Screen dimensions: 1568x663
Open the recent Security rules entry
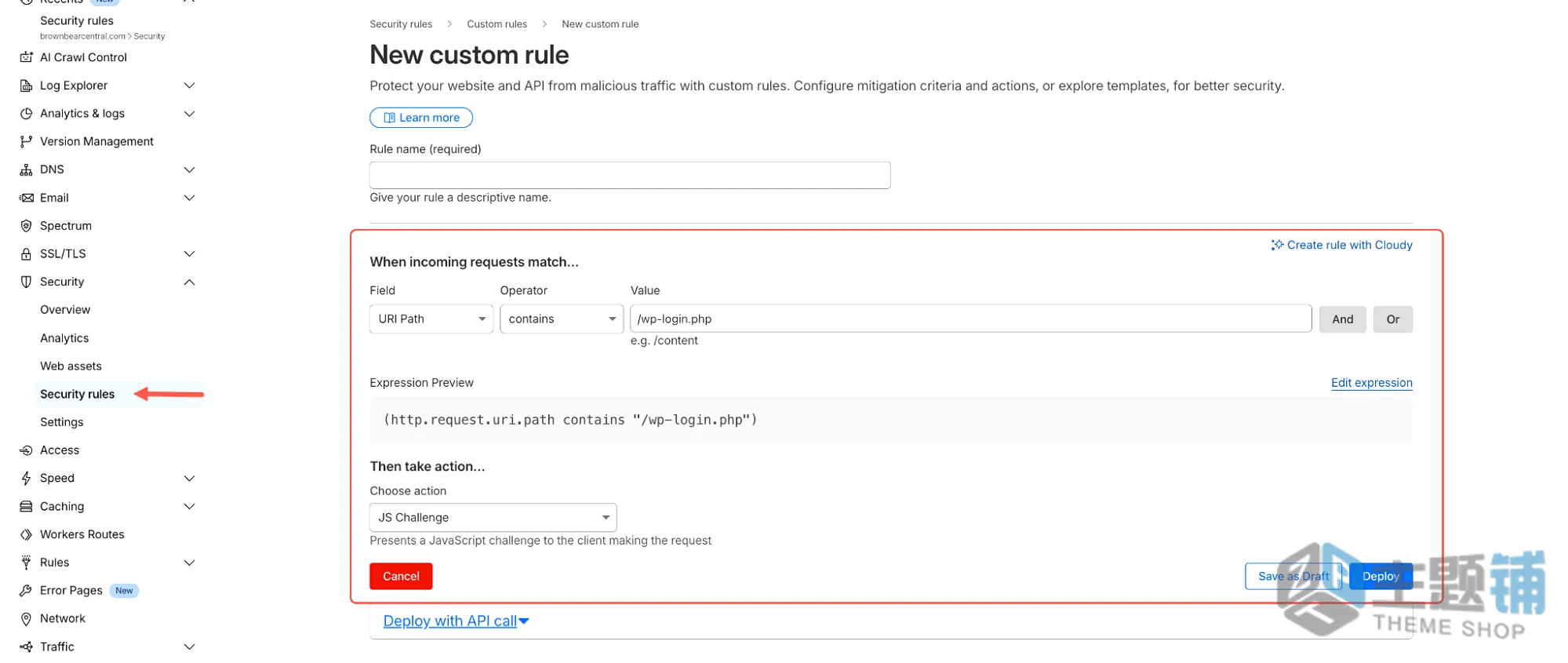coord(77,20)
